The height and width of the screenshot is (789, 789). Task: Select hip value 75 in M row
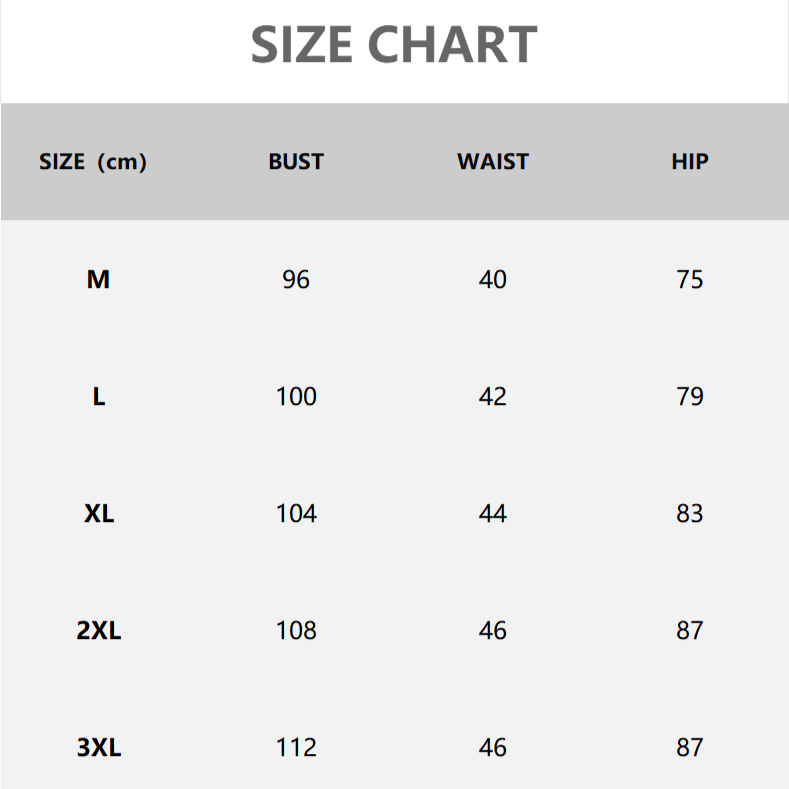690,280
